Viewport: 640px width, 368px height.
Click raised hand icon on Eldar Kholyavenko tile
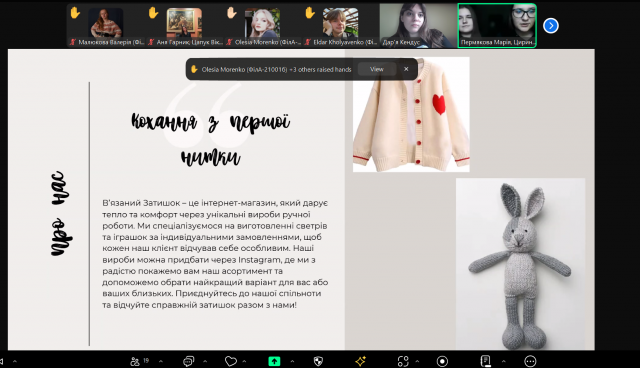point(310,13)
